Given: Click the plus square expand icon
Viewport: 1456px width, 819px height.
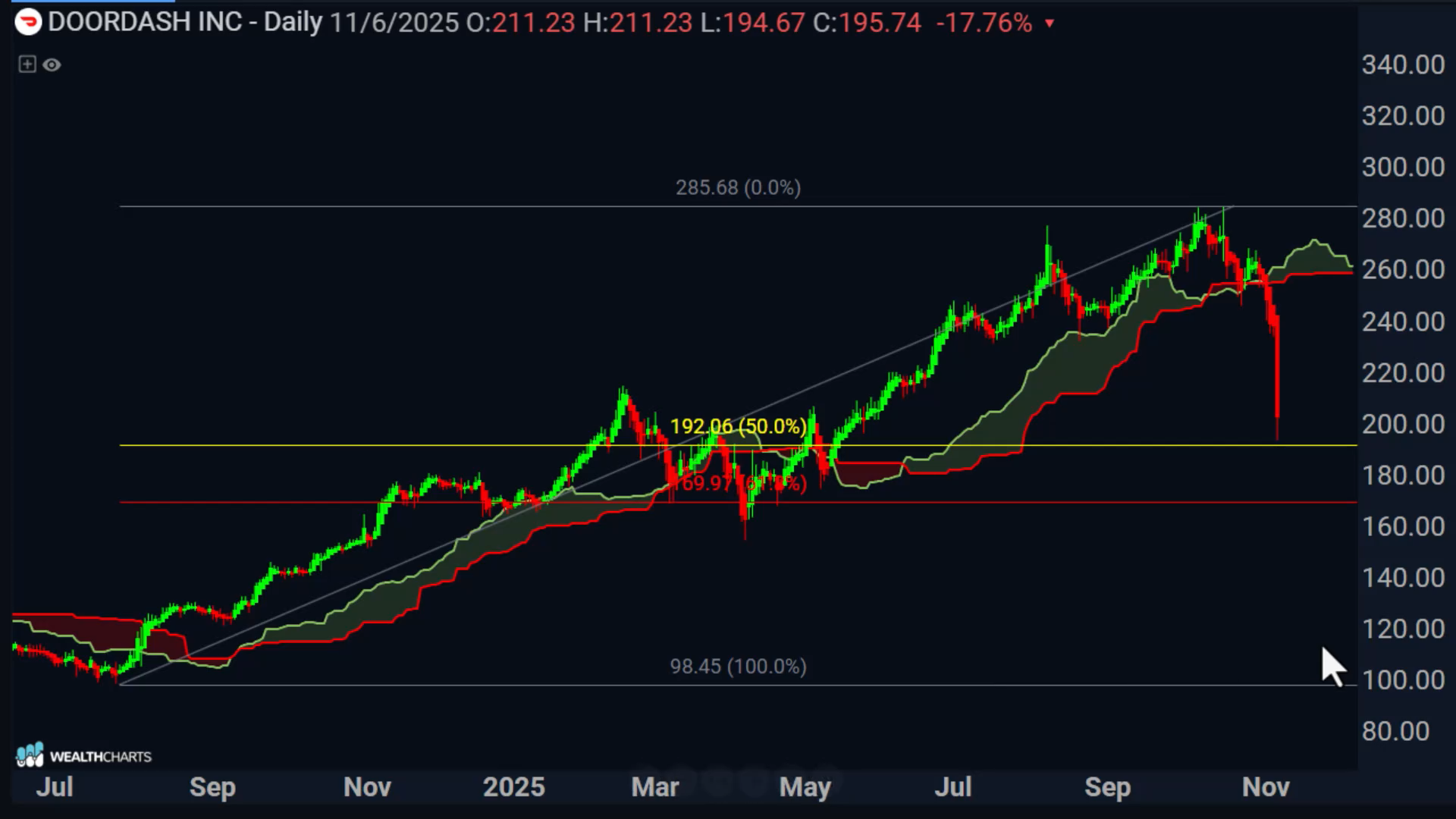Looking at the screenshot, I should coord(27,64).
